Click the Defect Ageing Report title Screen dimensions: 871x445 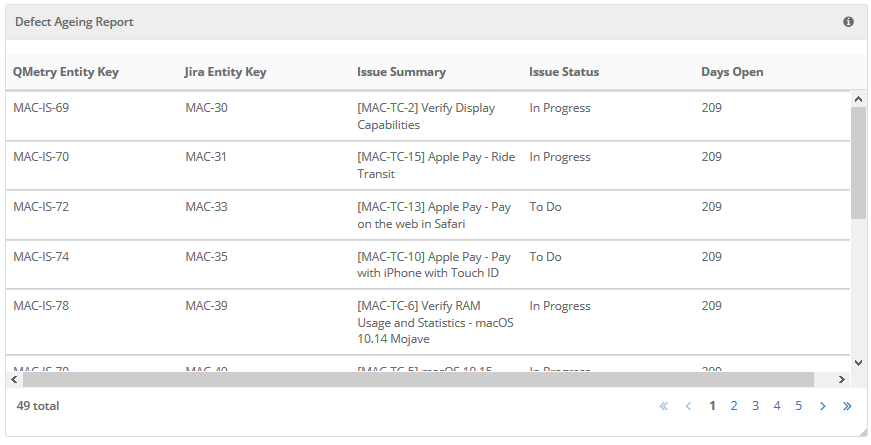point(74,22)
